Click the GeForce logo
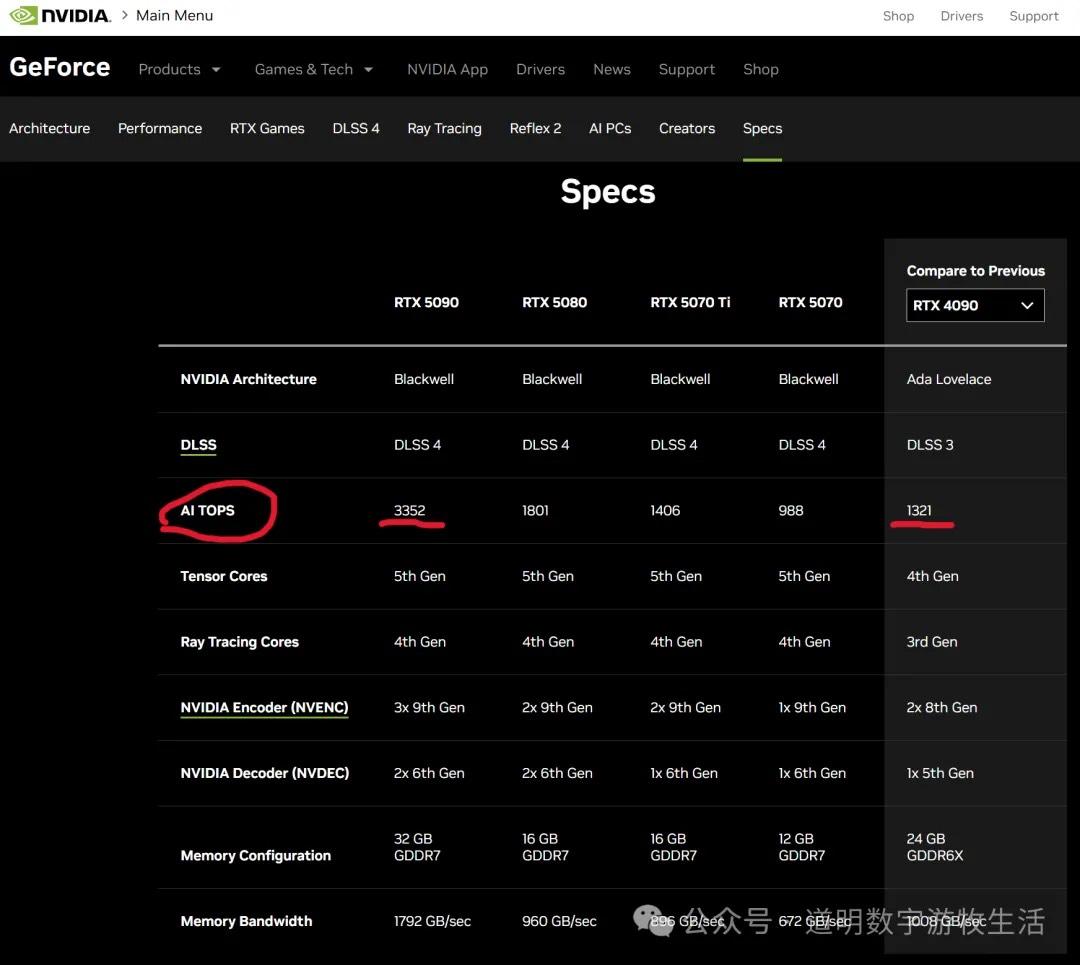Screen dimensions: 1080x965 [59, 66]
